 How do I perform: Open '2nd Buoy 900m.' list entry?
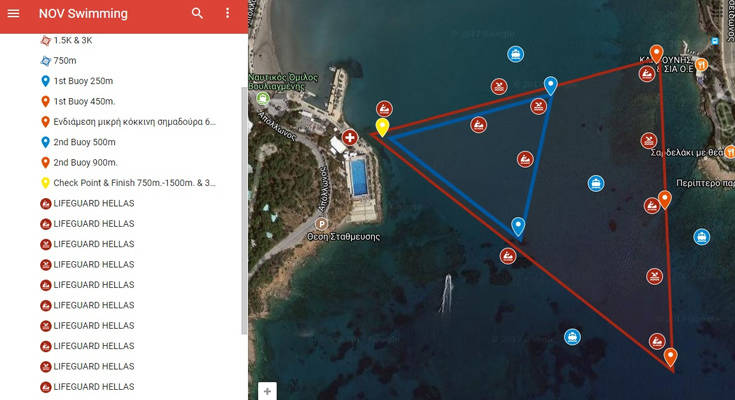coord(85,162)
